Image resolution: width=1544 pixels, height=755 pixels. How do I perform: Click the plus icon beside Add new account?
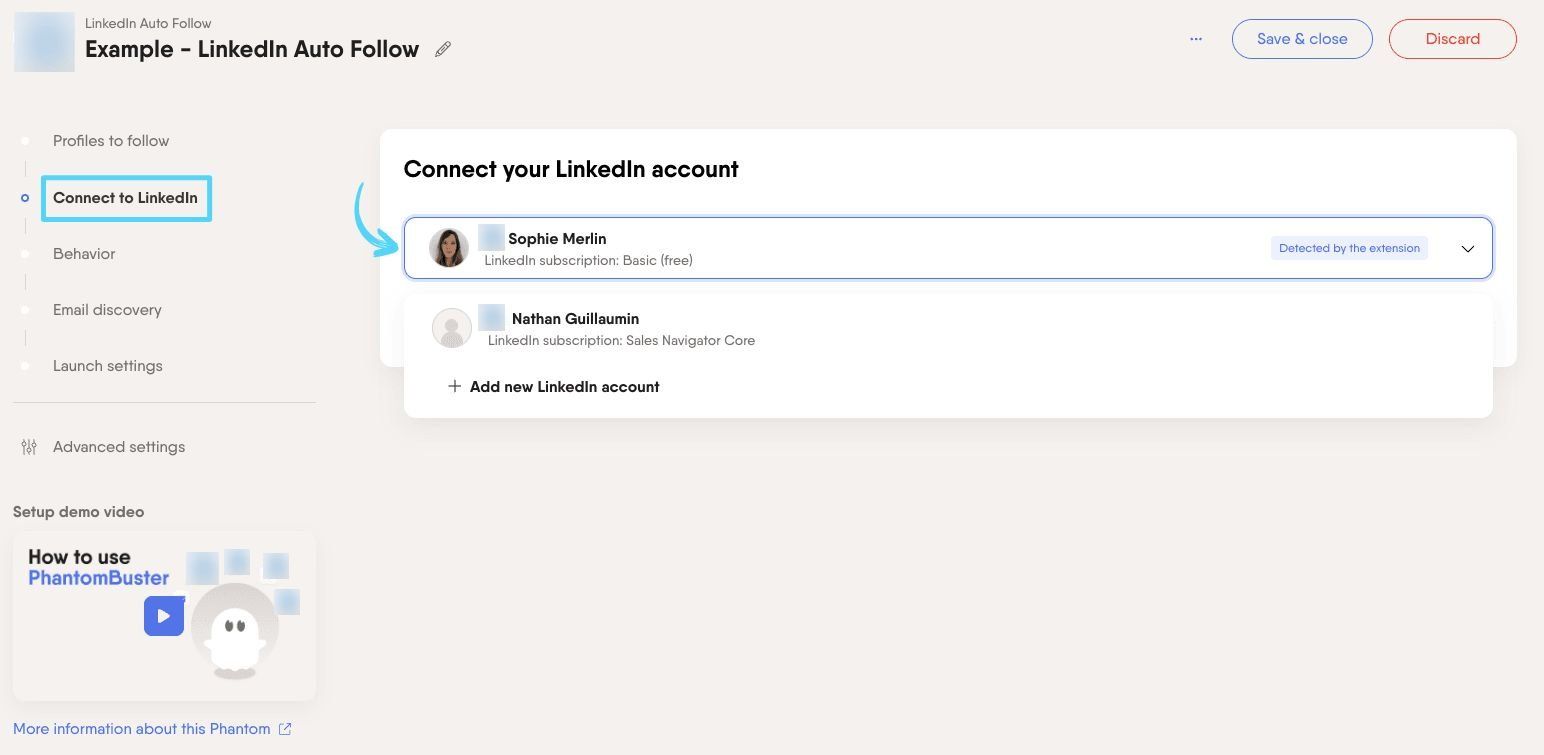tap(454, 386)
